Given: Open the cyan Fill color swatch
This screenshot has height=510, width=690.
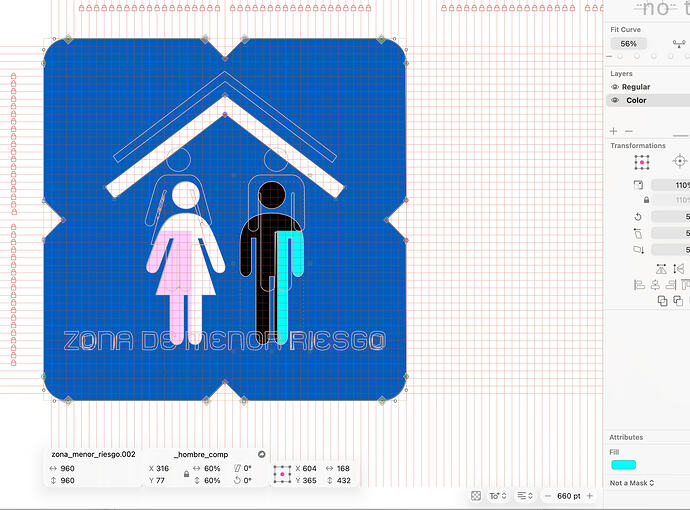Looking at the screenshot, I should (x=624, y=465).
